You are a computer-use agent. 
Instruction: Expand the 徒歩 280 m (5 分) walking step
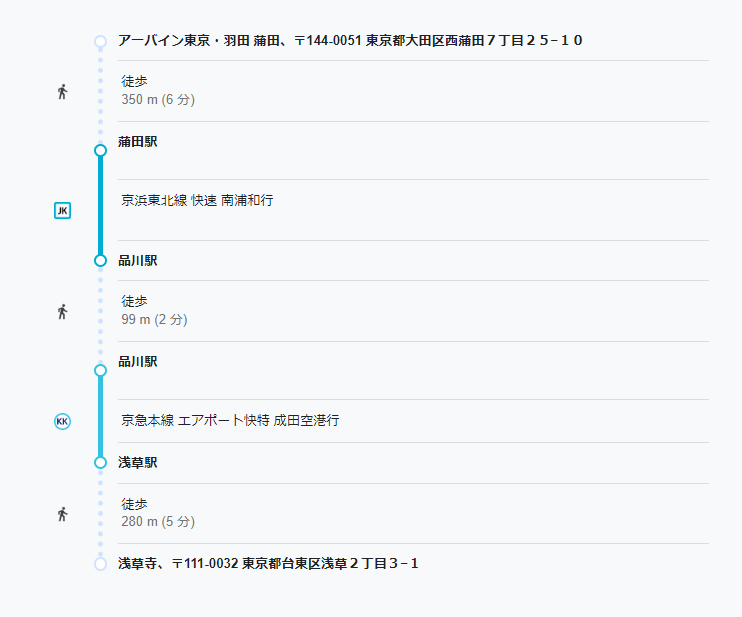(x=413, y=513)
